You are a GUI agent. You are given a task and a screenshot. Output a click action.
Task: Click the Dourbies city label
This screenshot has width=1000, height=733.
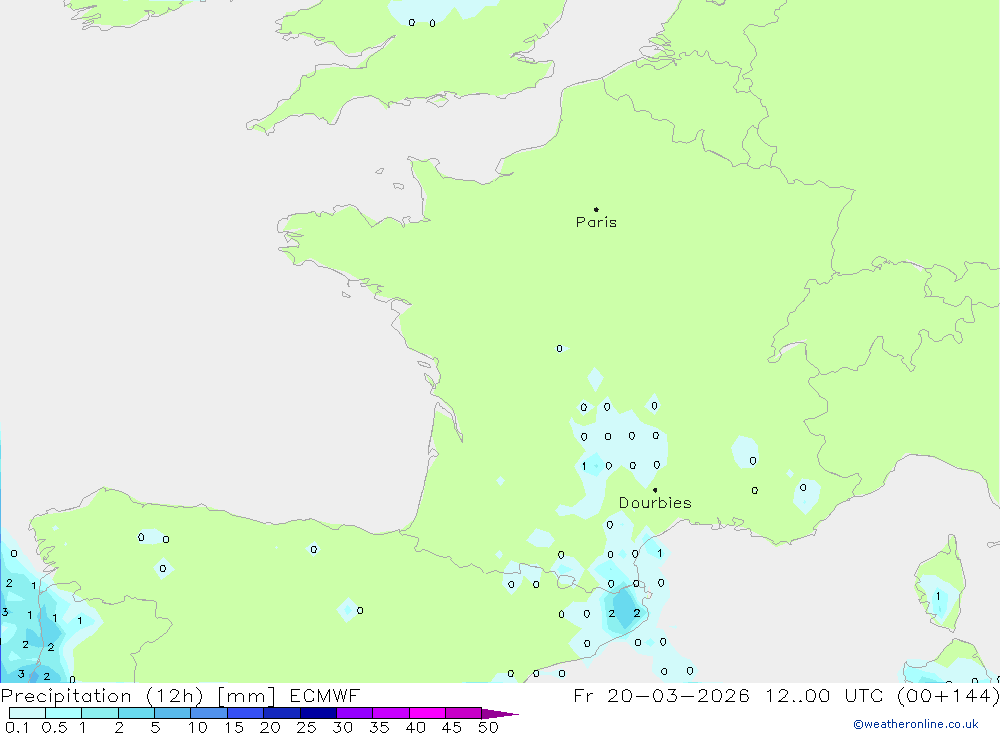[655, 503]
